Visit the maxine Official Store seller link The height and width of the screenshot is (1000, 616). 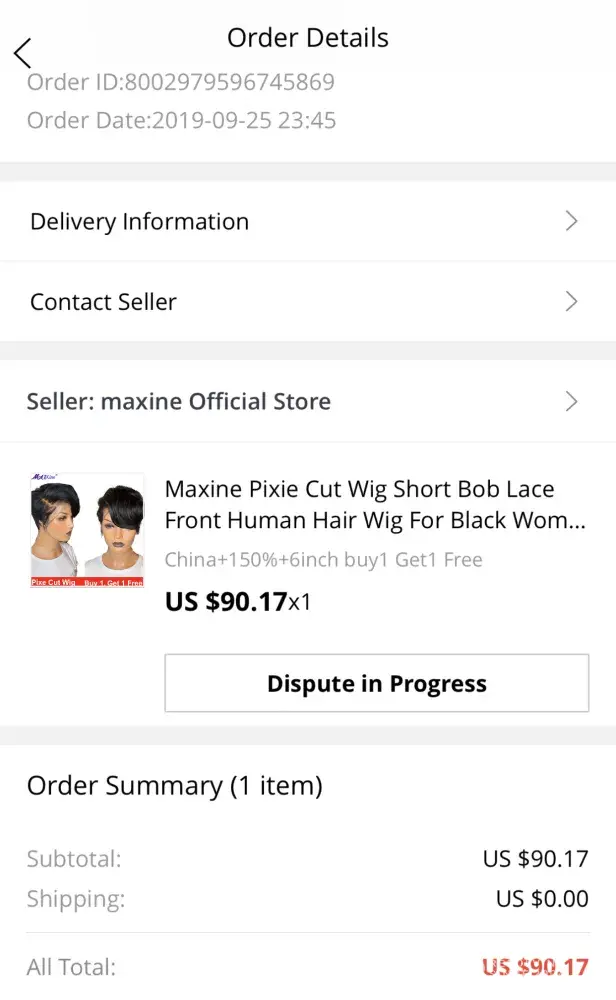point(179,402)
